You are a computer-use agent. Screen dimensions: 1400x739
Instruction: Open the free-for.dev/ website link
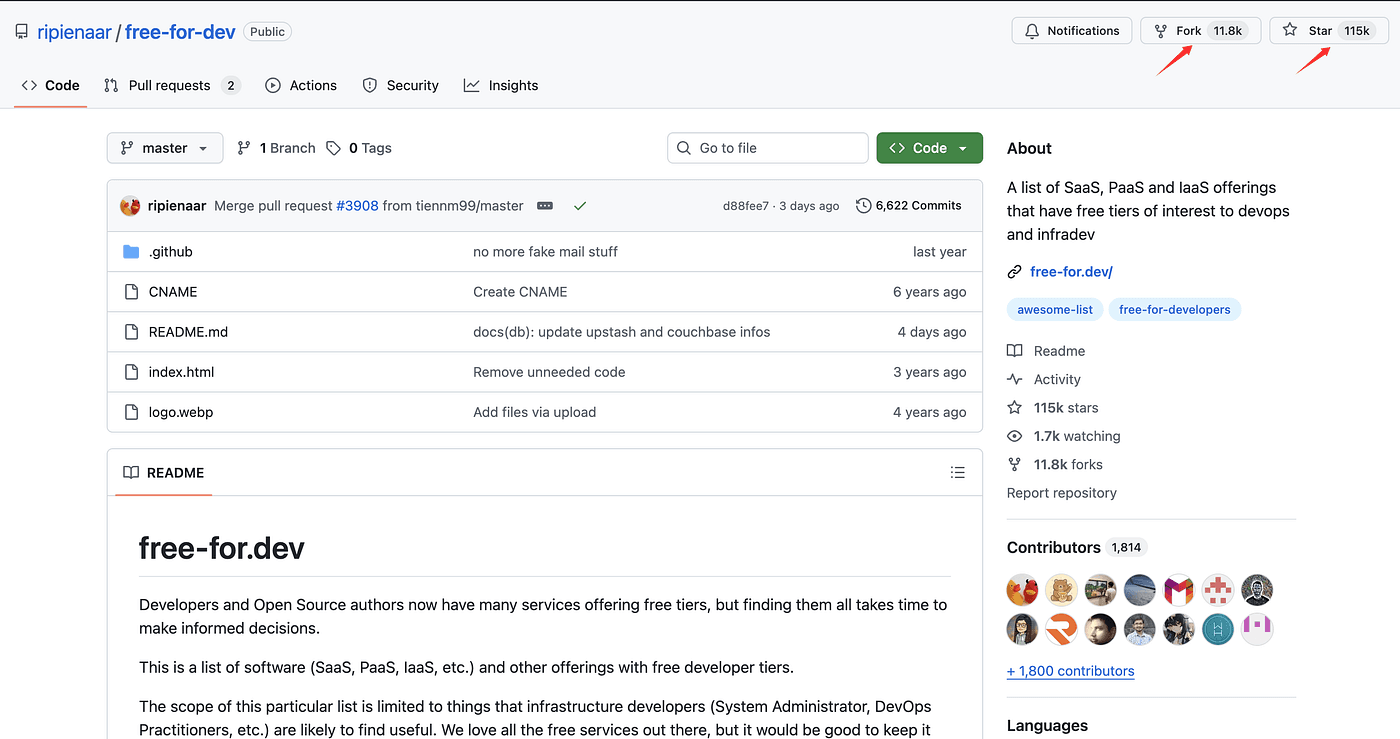tap(1071, 272)
